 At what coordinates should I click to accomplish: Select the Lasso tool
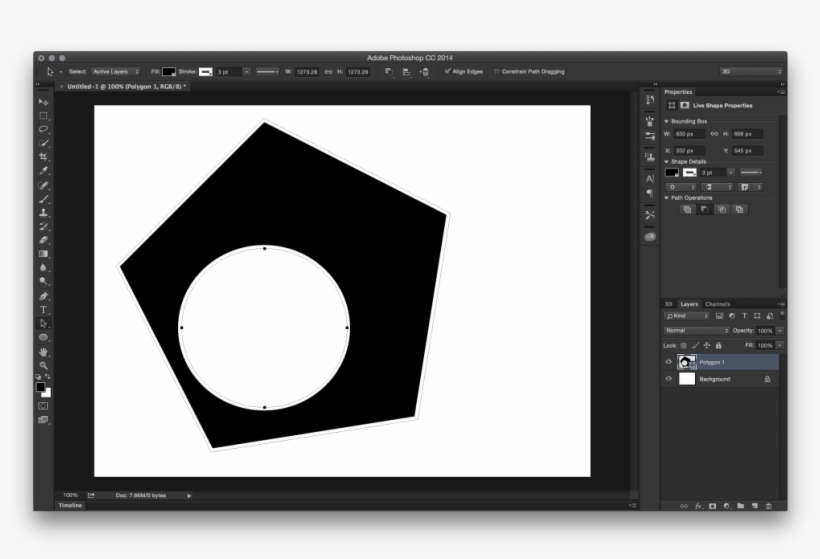click(x=43, y=129)
